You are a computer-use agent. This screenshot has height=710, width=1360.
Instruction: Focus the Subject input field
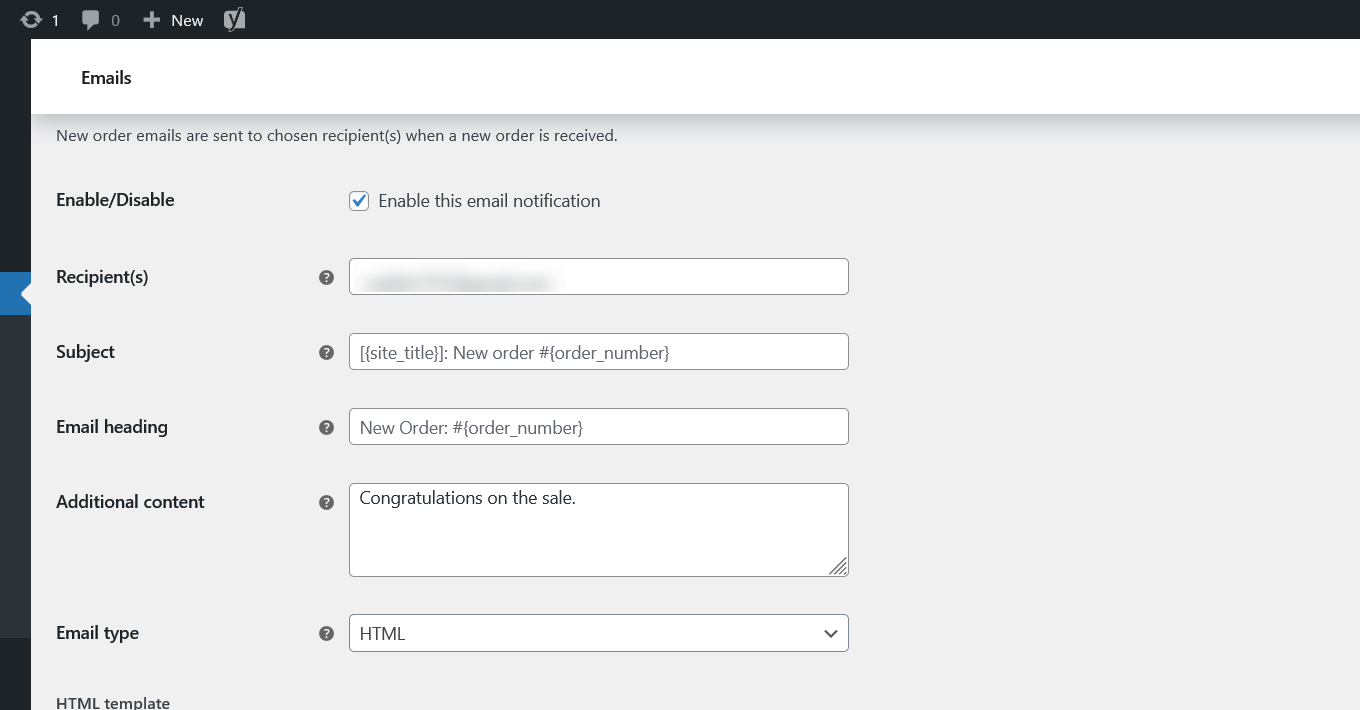click(598, 351)
